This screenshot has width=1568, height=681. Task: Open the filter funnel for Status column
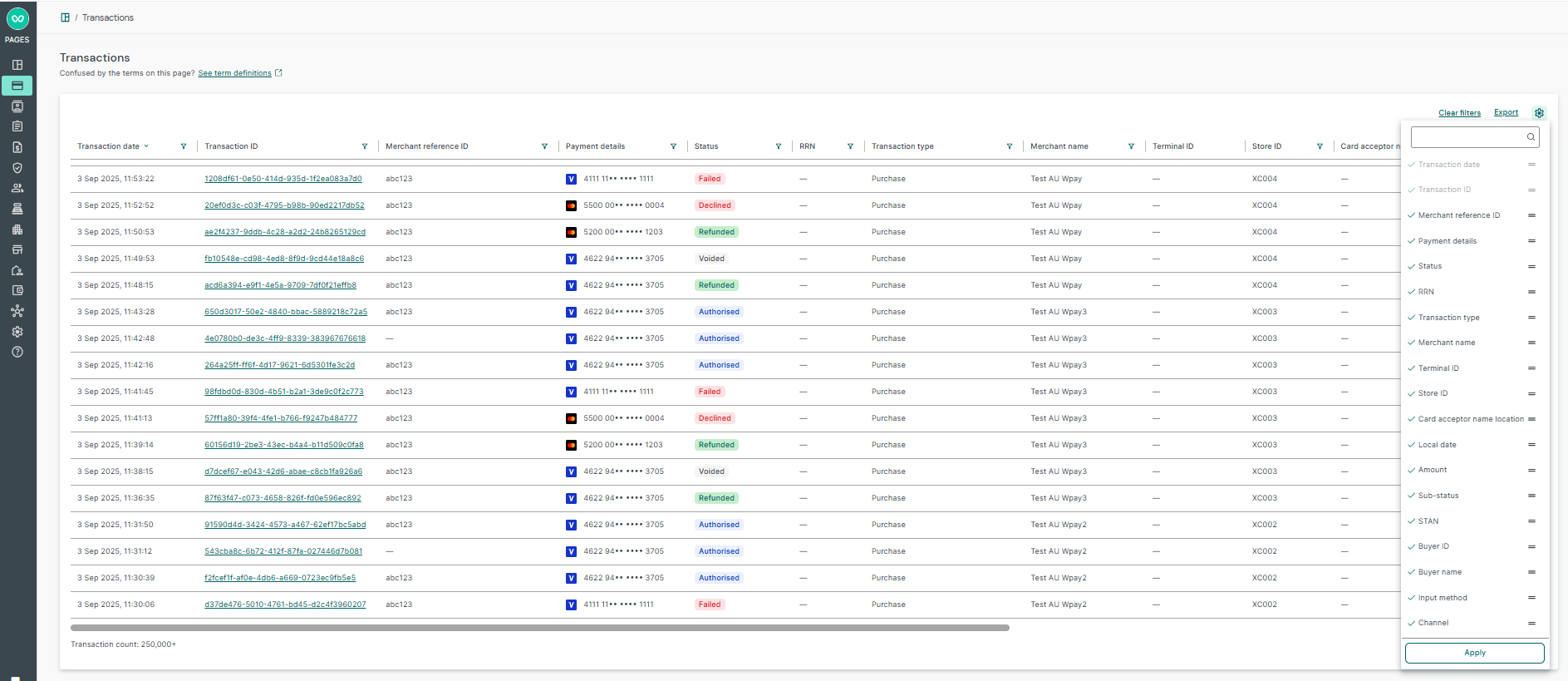pos(779,146)
